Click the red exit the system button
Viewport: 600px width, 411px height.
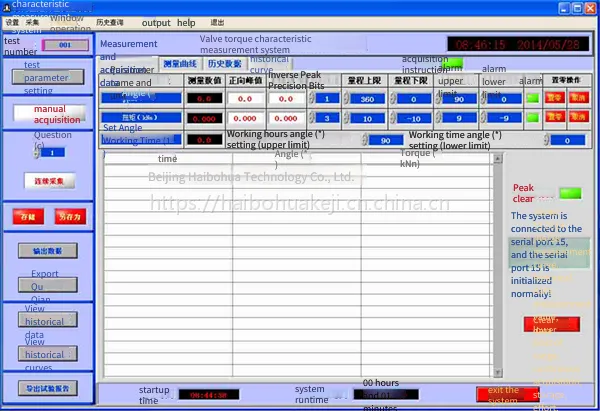[508, 394]
